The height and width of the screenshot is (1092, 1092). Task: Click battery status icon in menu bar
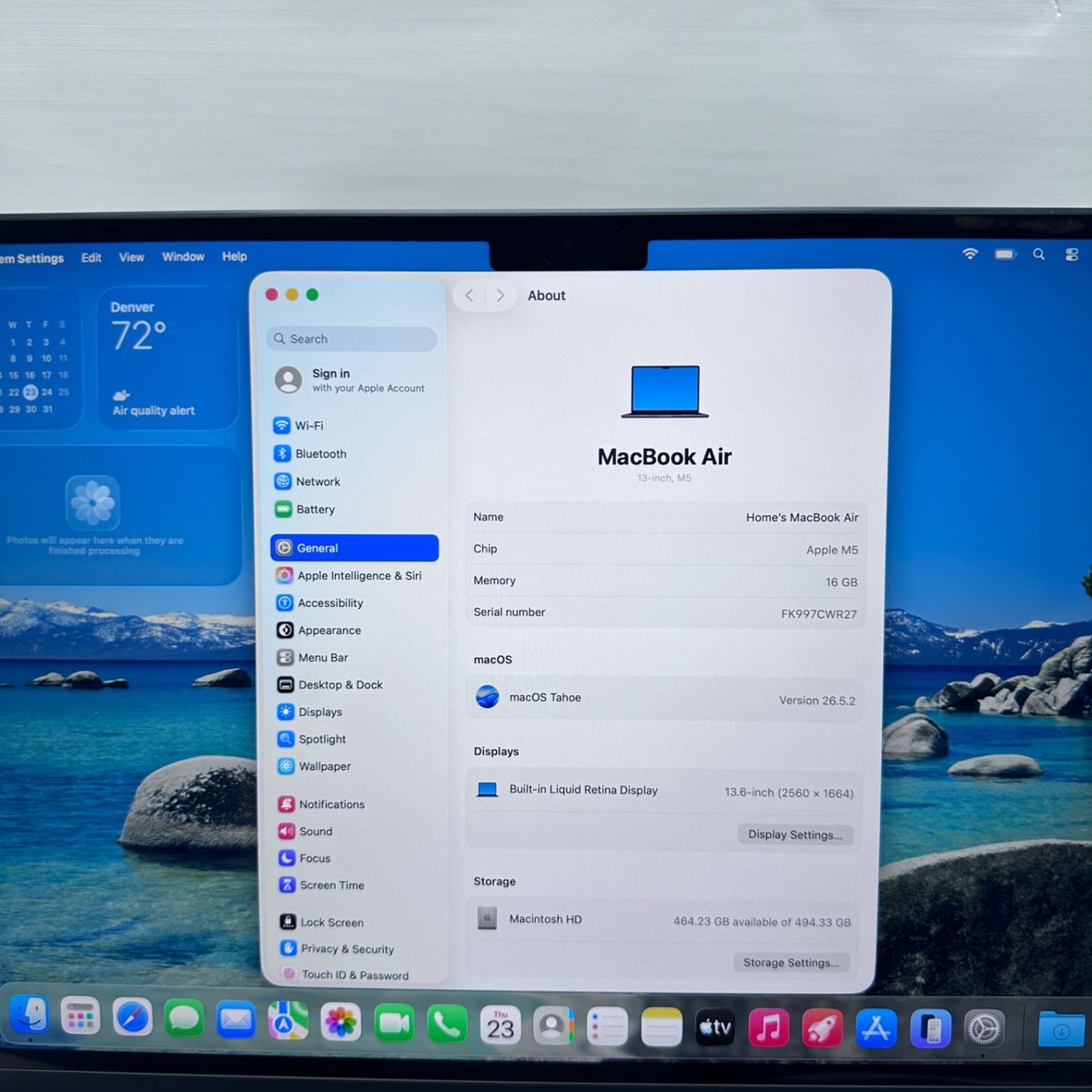[x=1005, y=254]
